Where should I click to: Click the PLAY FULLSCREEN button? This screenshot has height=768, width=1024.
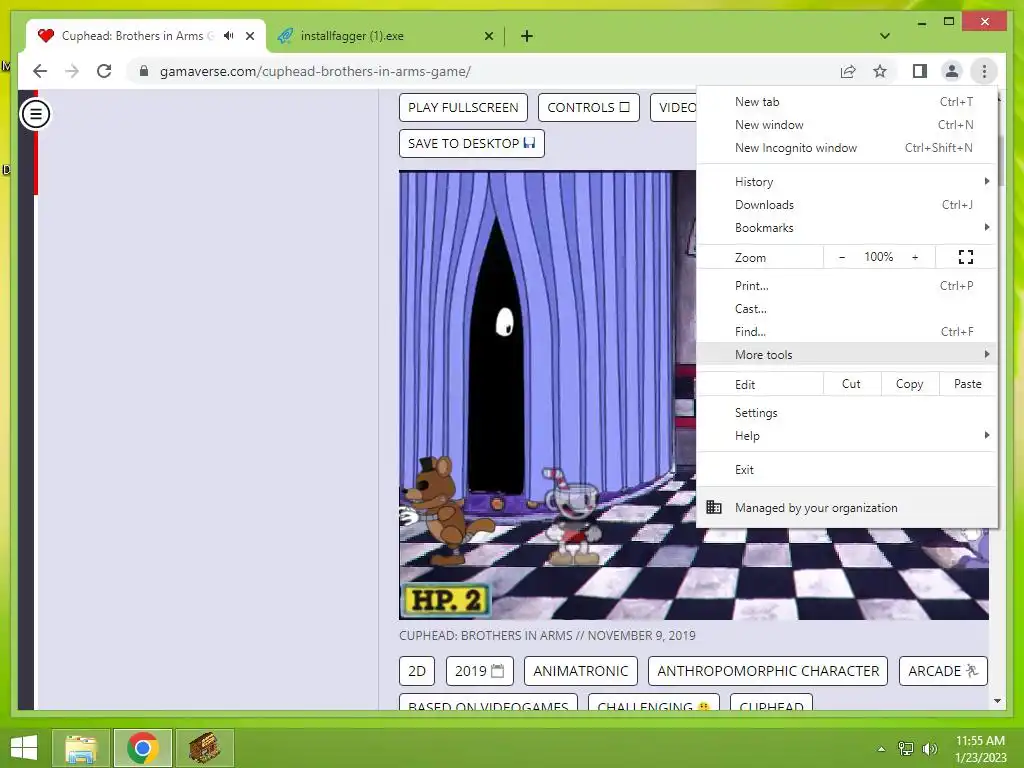(463, 107)
